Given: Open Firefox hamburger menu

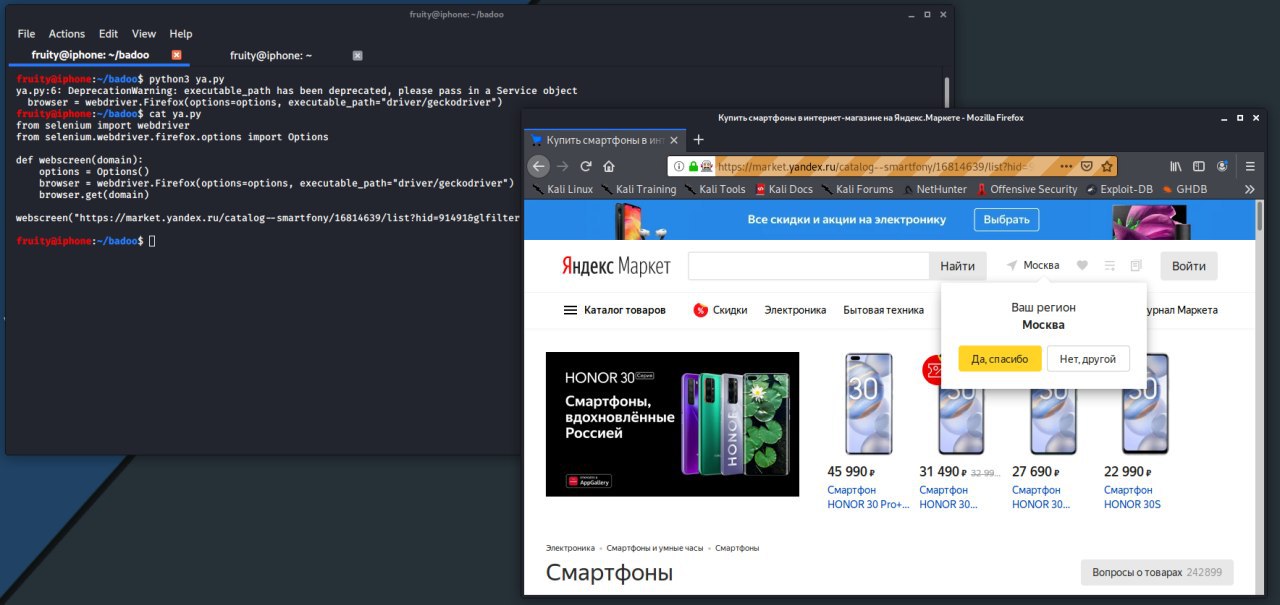Looking at the screenshot, I should pos(1250,166).
